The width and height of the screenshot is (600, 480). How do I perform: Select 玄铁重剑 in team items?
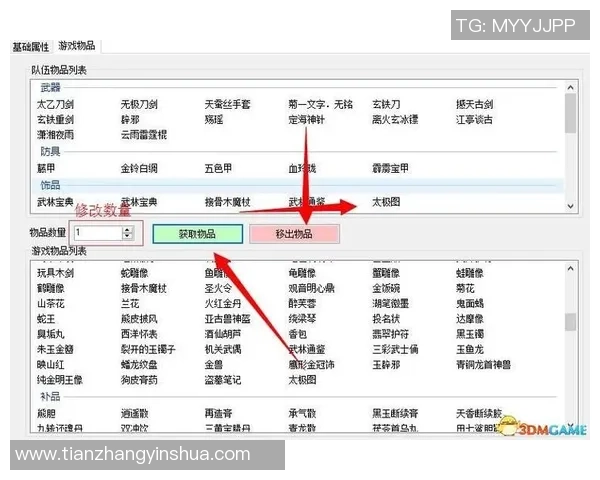[55, 120]
